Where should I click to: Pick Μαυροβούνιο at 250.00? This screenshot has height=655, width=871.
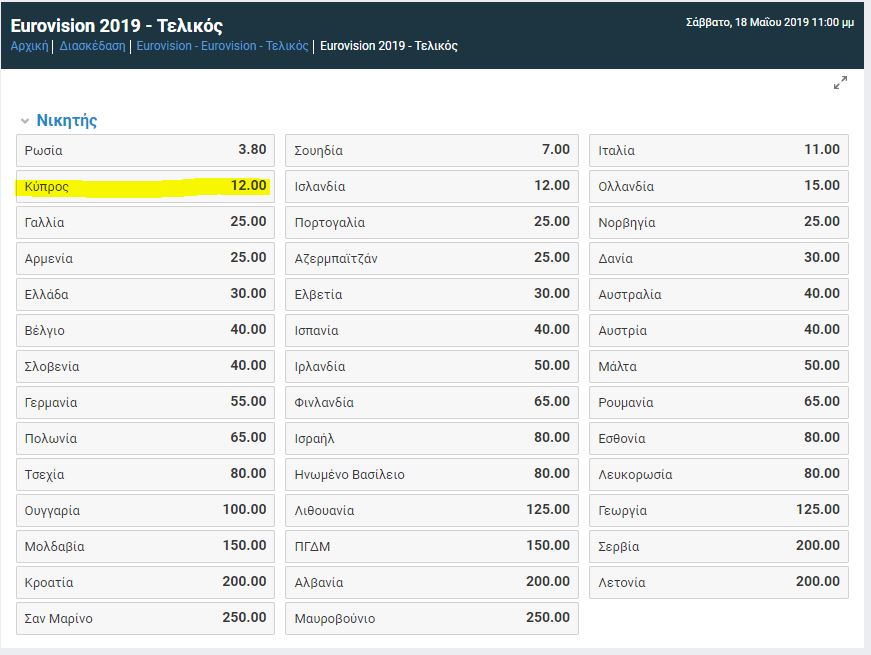point(432,619)
